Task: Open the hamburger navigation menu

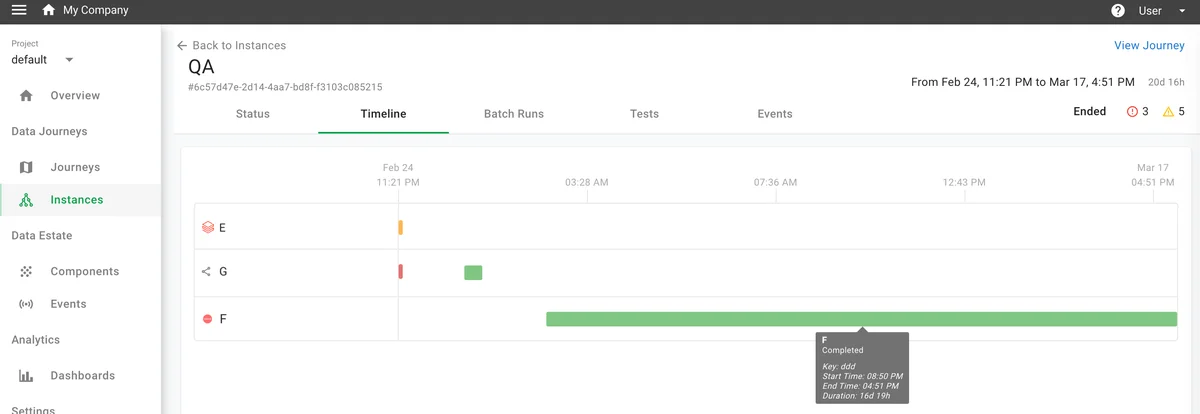Action: tap(18, 11)
